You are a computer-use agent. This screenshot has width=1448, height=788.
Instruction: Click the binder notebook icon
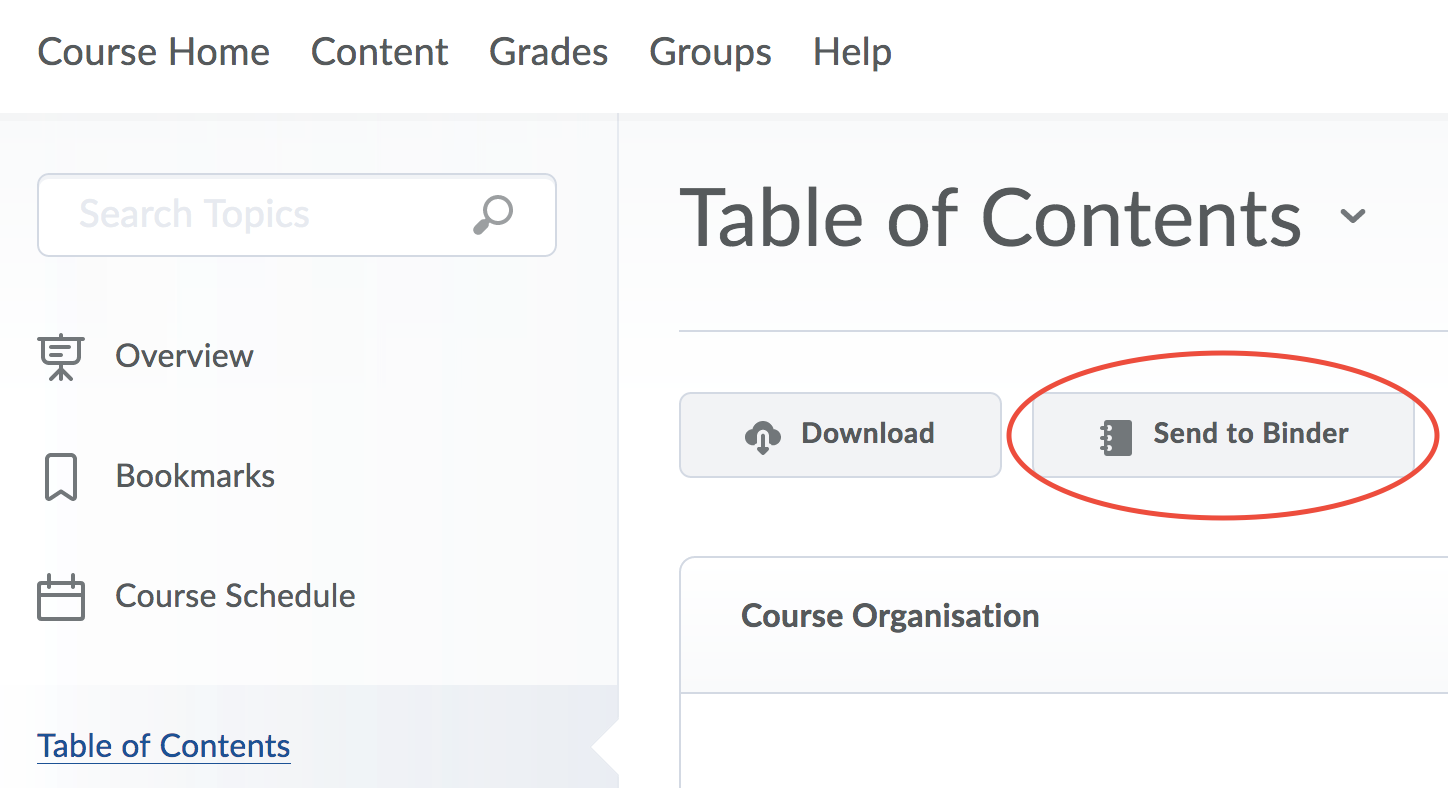(1115, 436)
